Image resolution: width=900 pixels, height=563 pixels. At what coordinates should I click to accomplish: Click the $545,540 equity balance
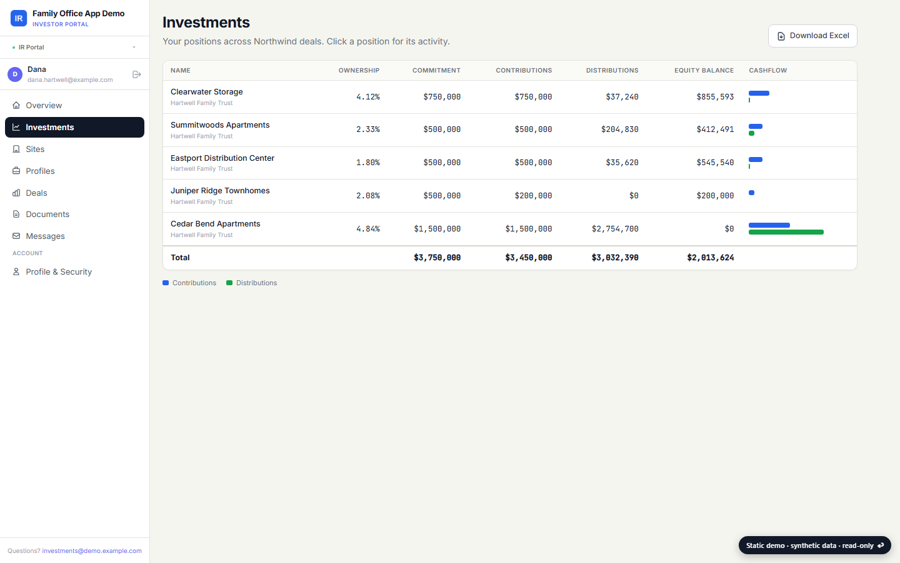715,163
